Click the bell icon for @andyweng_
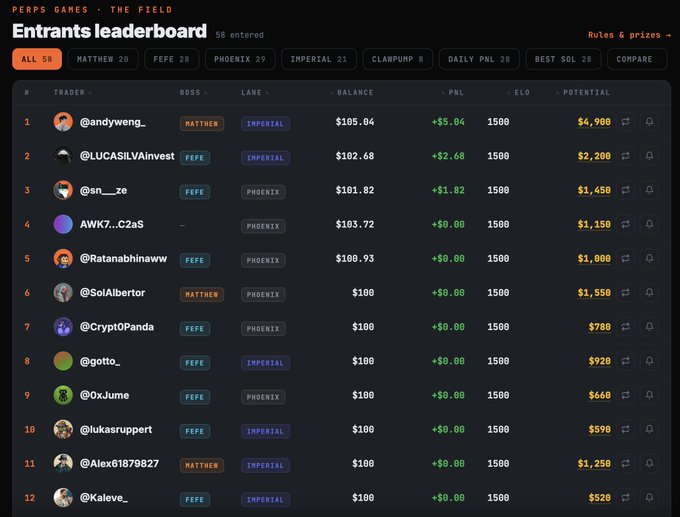Viewport: 680px width, 517px height. [649, 122]
